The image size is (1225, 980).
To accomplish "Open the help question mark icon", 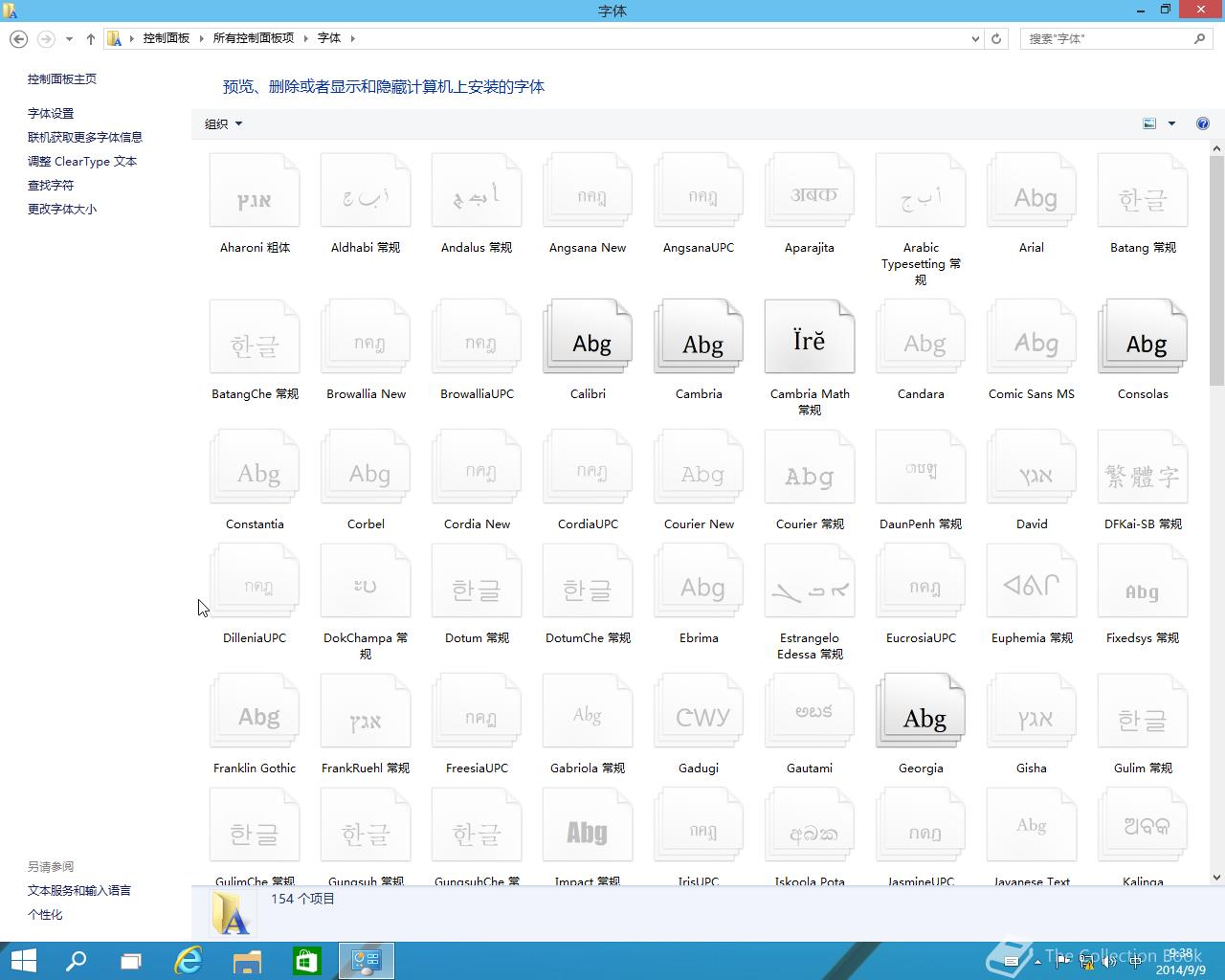I will 1203,123.
